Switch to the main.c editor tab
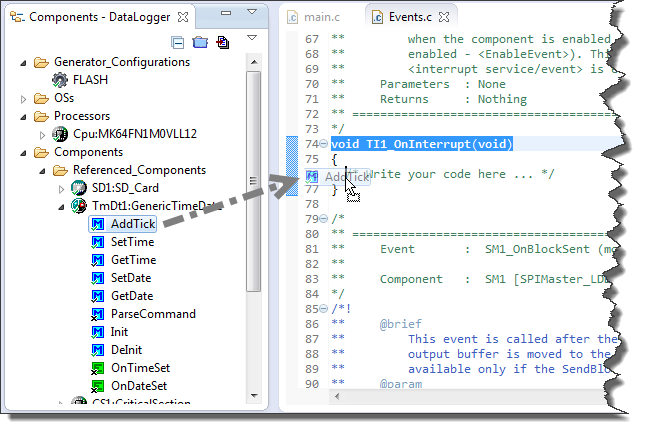The height and width of the screenshot is (429, 646). point(321,16)
